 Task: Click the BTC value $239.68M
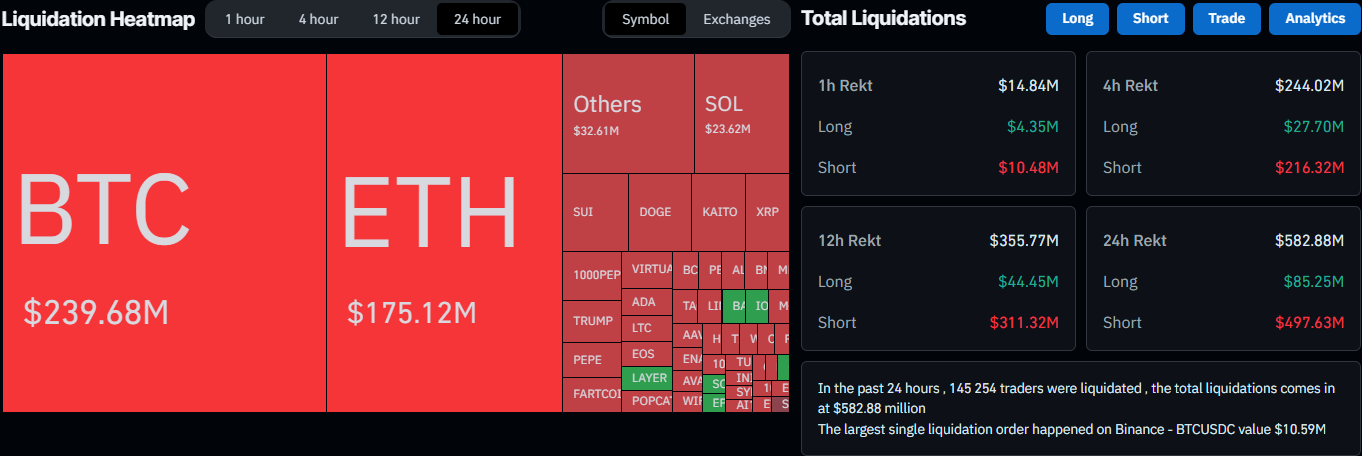click(x=96, y=313)
